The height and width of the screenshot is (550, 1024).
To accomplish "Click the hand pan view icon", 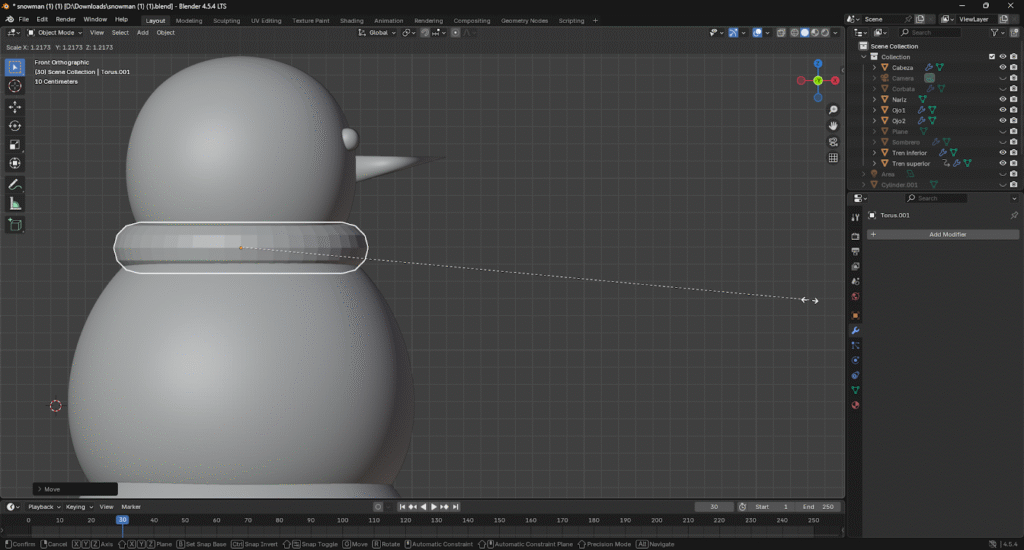I will (x=833, y=125).
